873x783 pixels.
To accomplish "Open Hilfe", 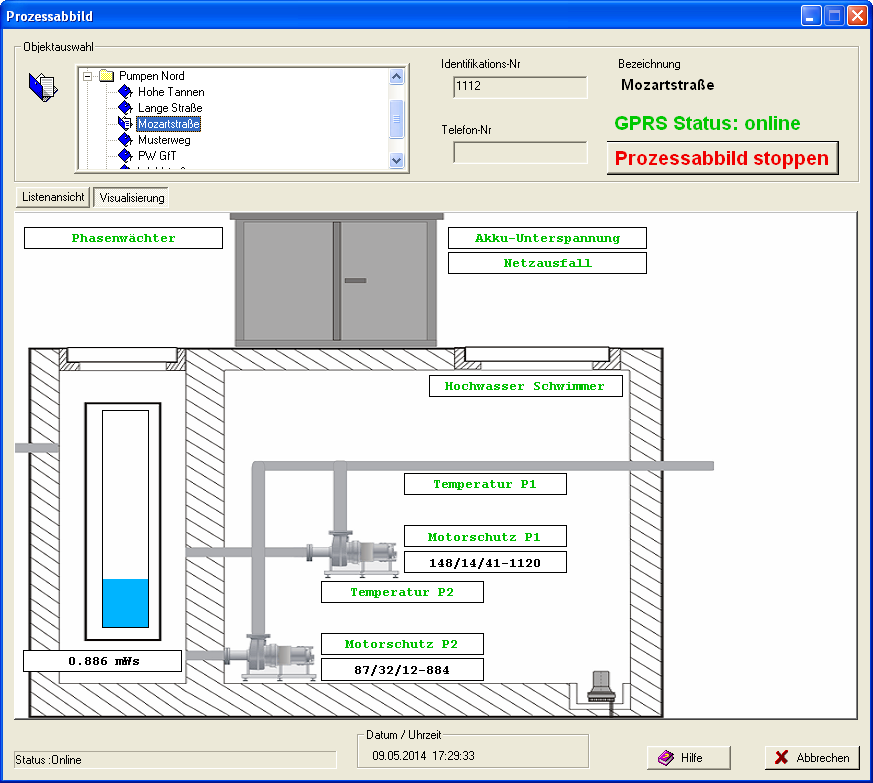I will tap(689, 758).
